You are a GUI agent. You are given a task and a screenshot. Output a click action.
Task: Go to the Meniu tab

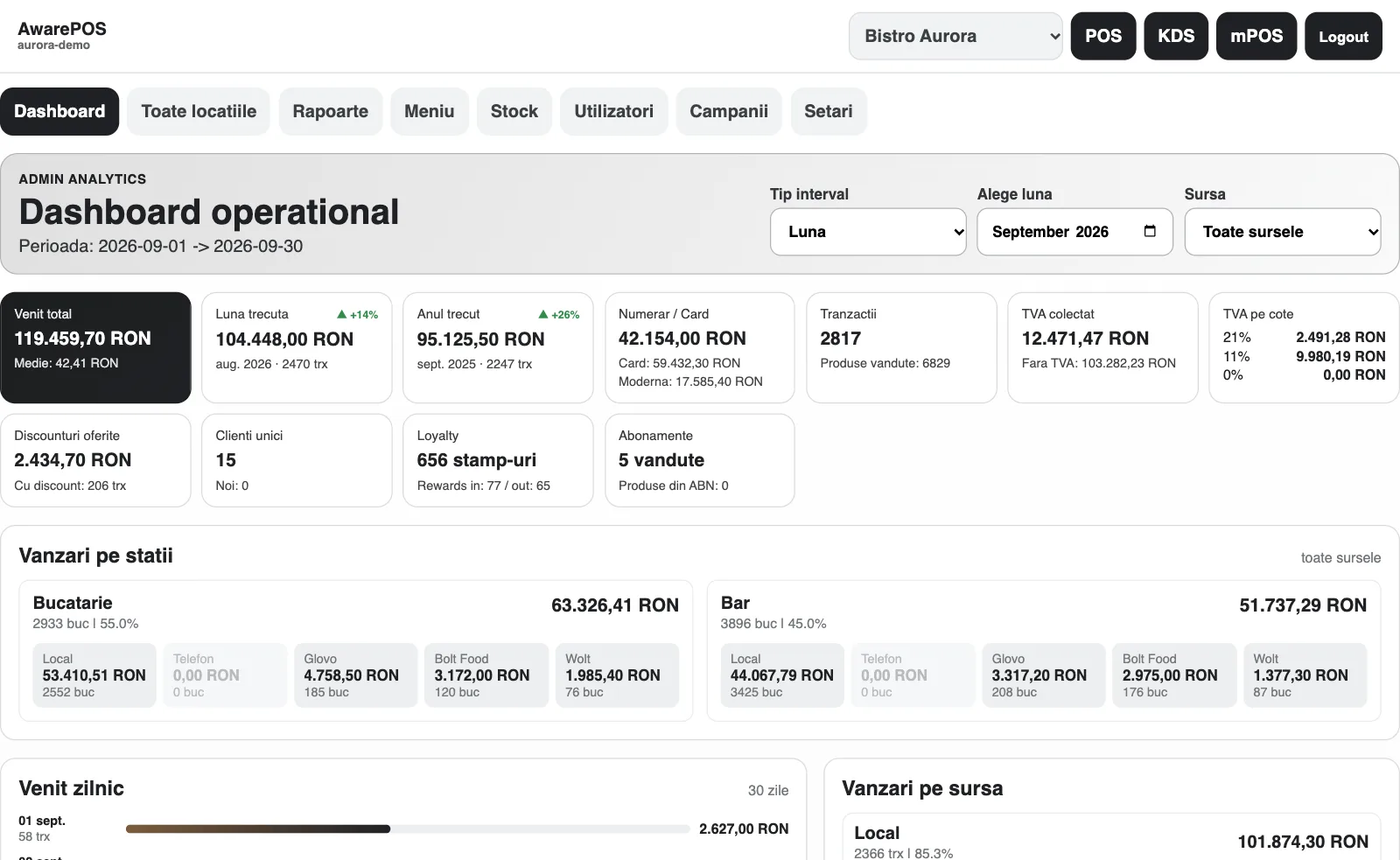429,111
